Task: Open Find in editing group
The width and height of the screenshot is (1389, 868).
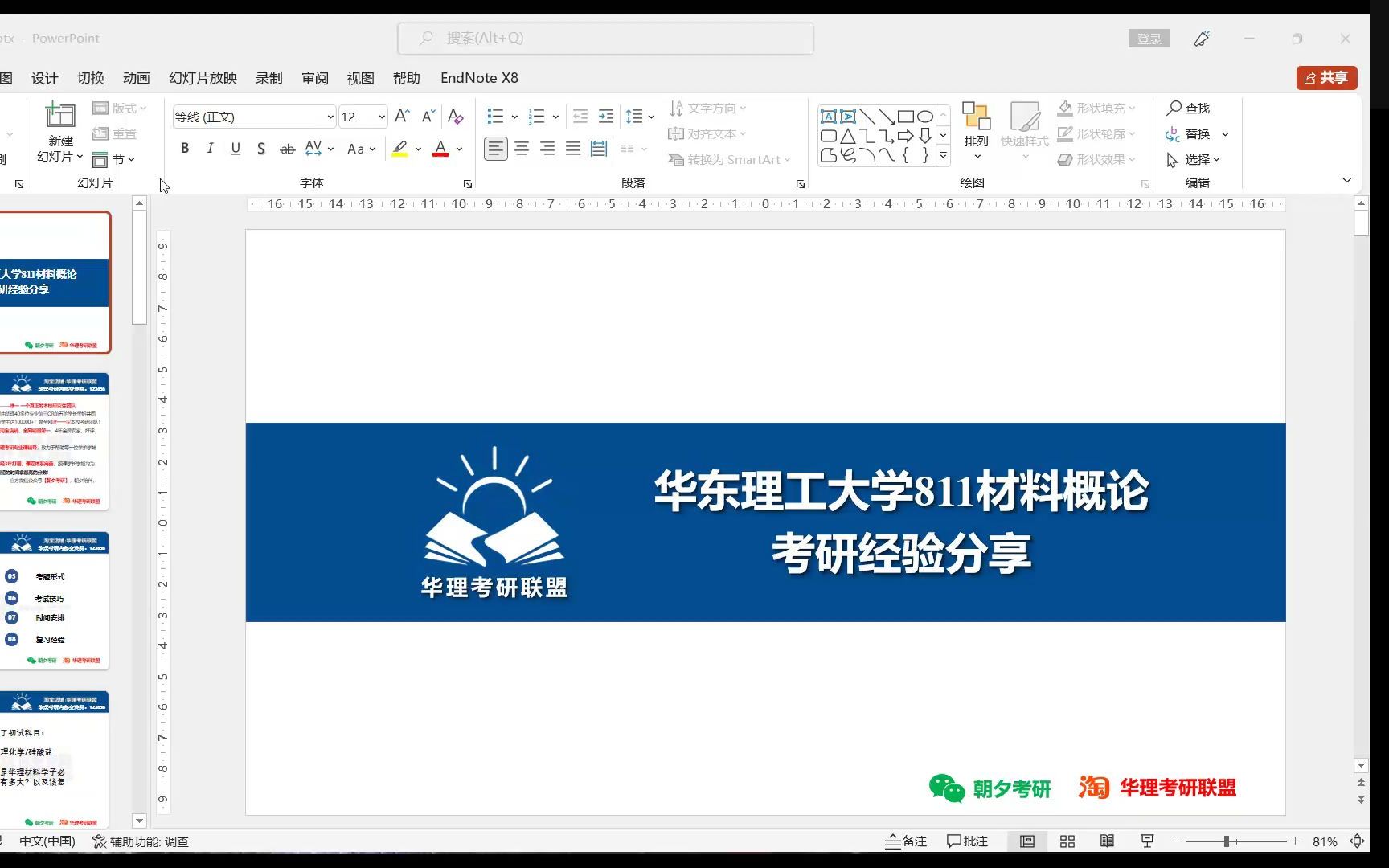Action: [1188, 108]
